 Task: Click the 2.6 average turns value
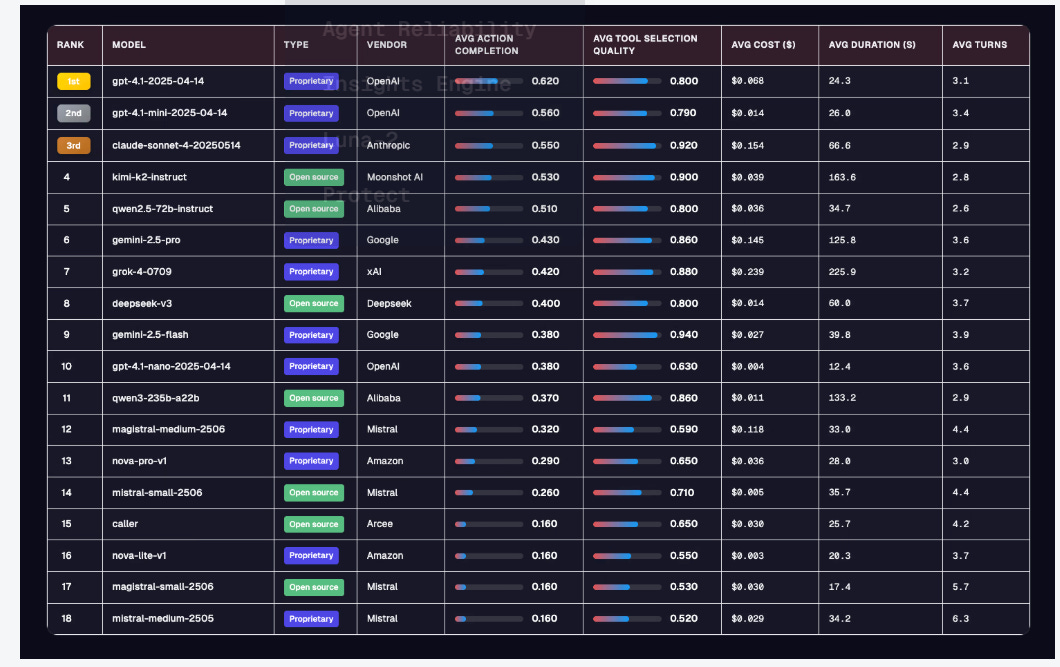coord(961,209)
